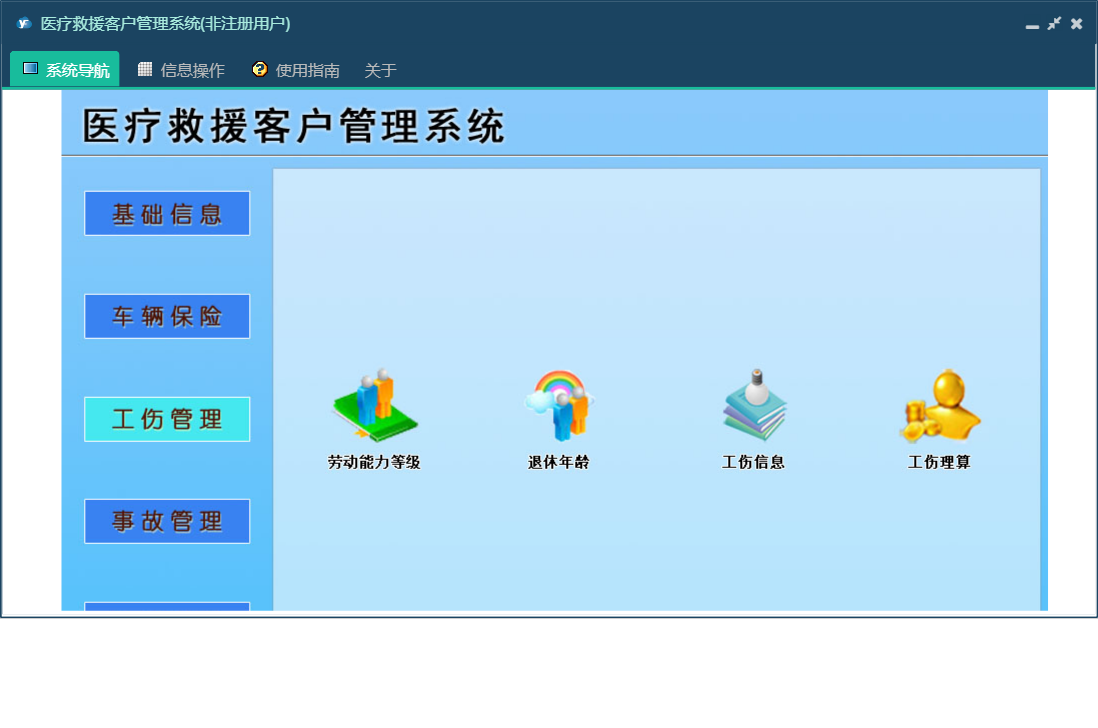The height and width of the screenshot is (728, 1098).
Task: Open the 工伤理算 gold coins icon
Action: click(x=940, y=405)
